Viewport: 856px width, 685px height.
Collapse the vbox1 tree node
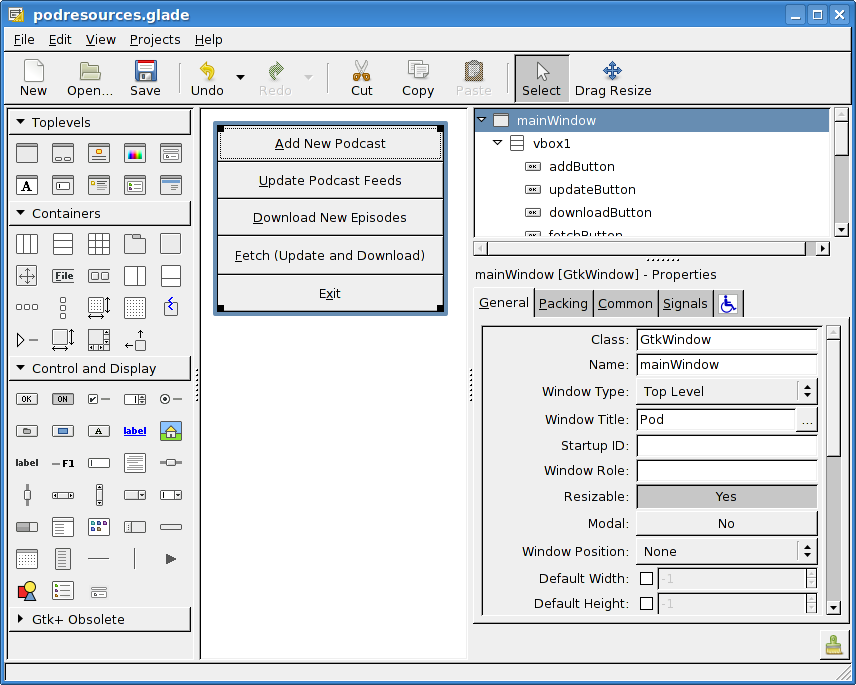point(497,143)
